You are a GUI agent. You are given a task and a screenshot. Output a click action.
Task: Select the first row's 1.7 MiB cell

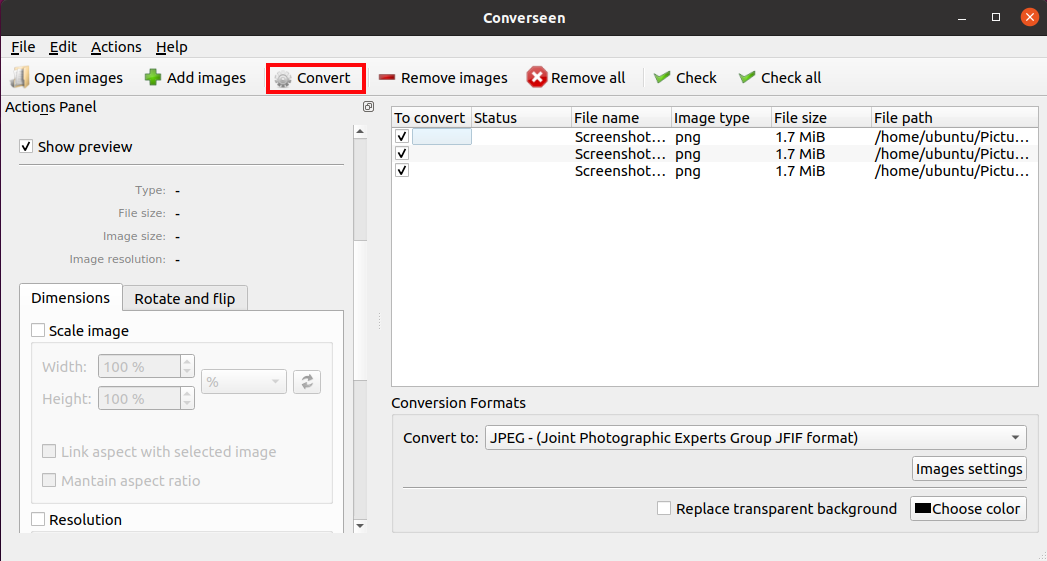click(821, 137)
